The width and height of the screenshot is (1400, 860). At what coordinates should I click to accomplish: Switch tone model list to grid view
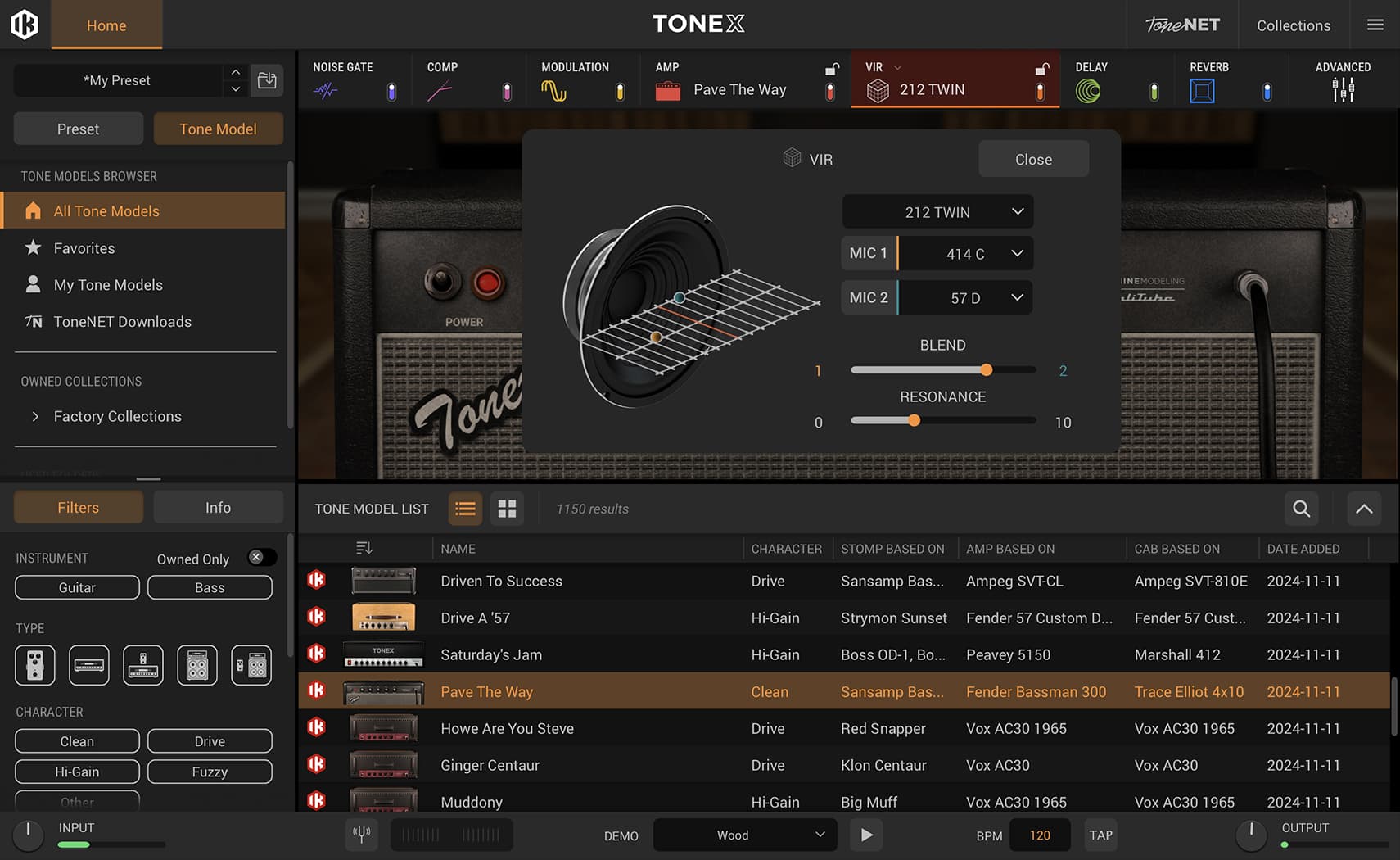click(507, 509)
